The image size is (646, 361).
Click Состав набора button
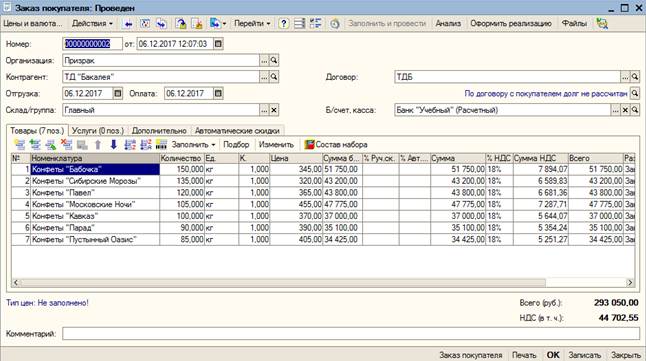[336, 145]
